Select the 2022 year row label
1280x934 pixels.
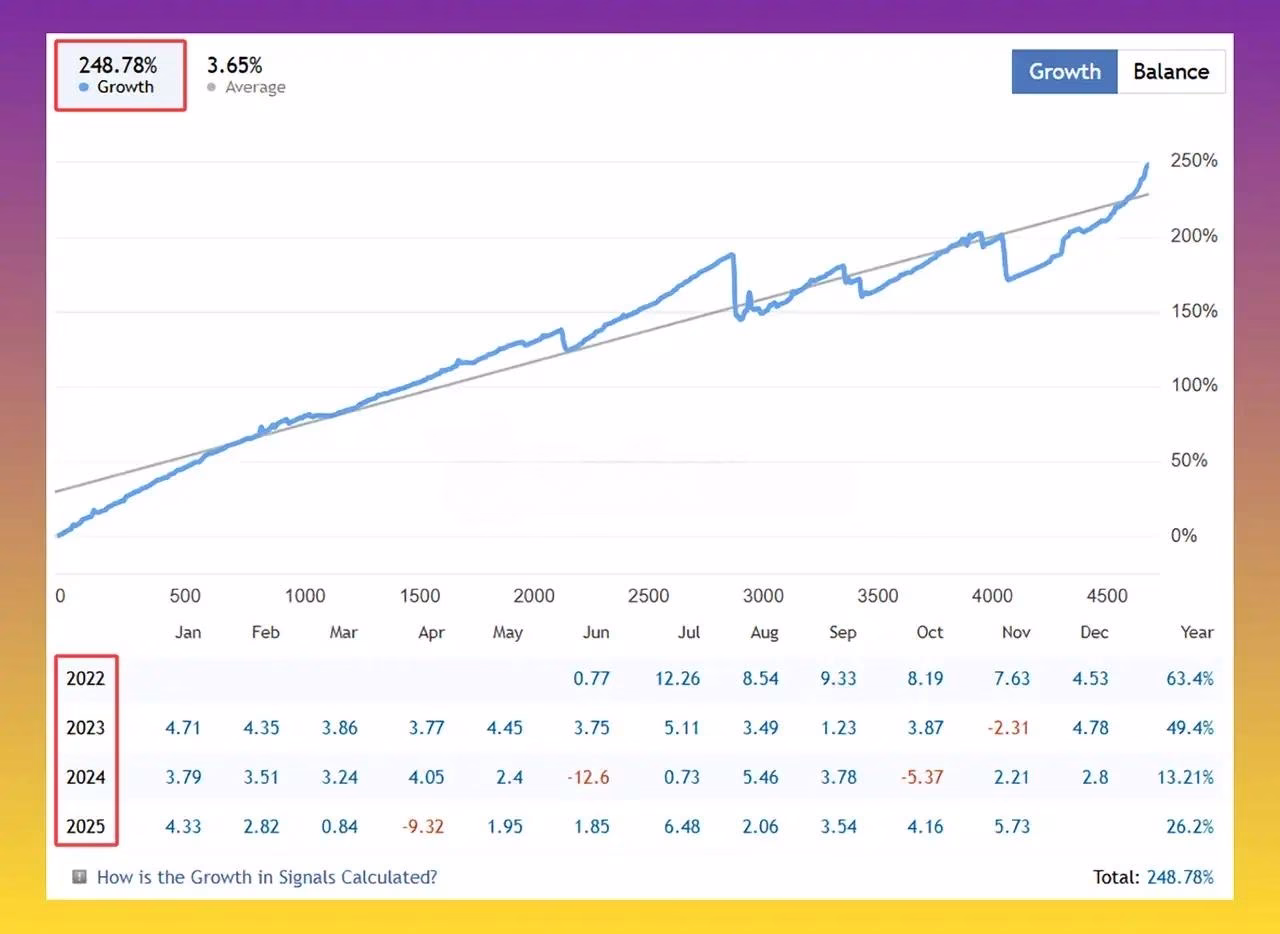click(86, 679)
